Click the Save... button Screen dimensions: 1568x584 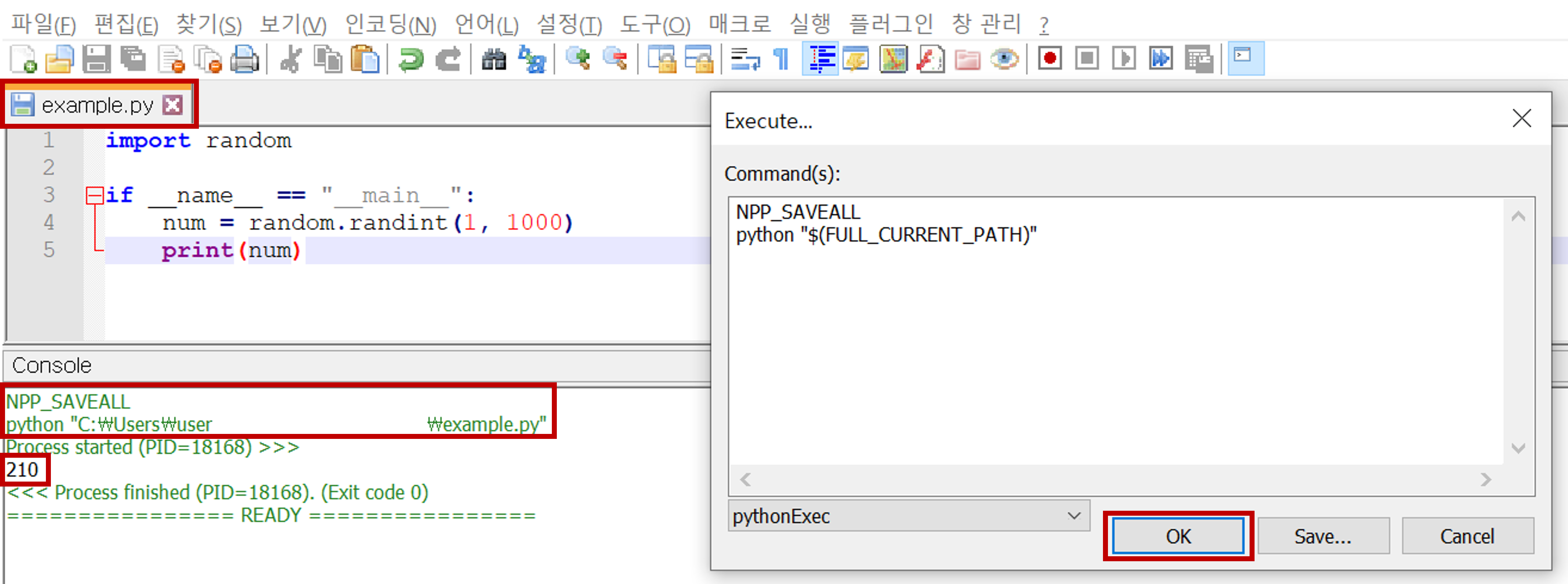(x=1323, y=536)
